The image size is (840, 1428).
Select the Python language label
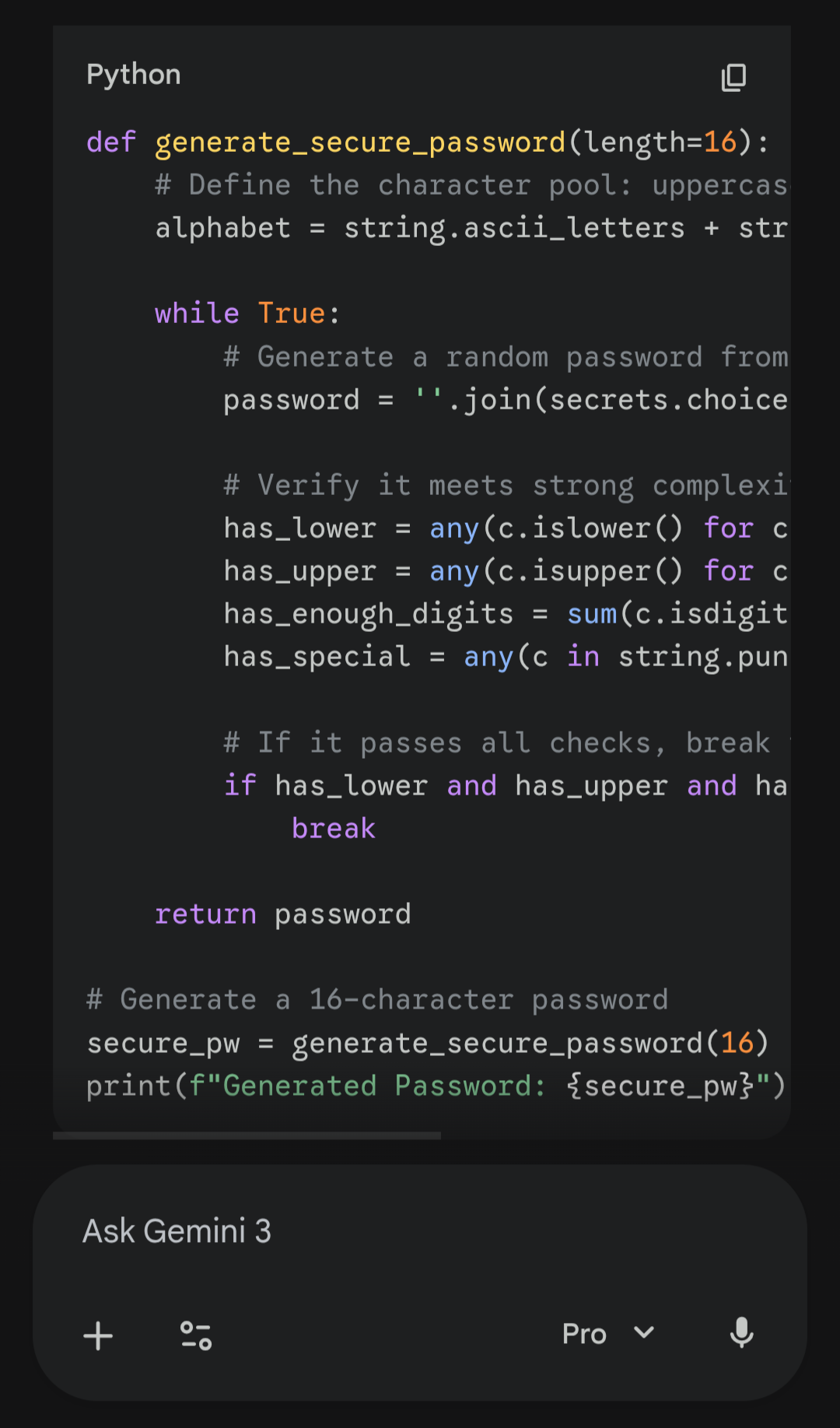click(134, 75)
